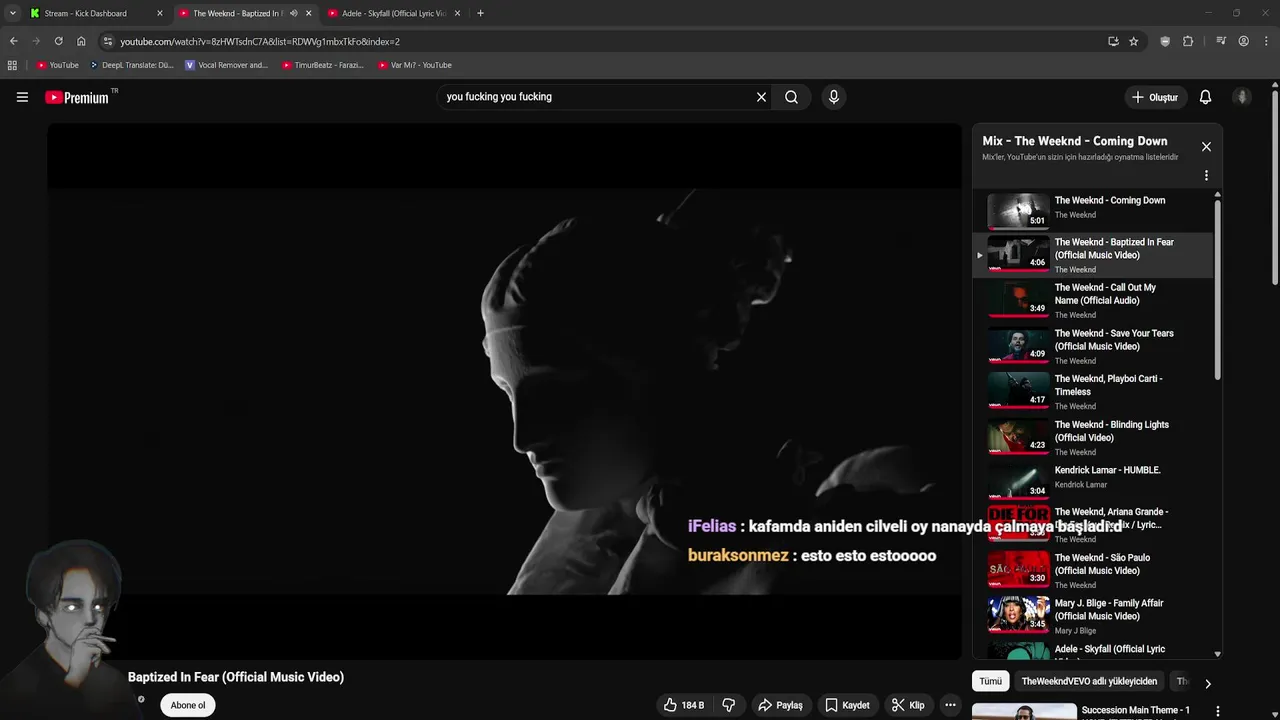This screenshot has width=1280, height=720.
Task: Open a new browser tab
Action: 480,13
